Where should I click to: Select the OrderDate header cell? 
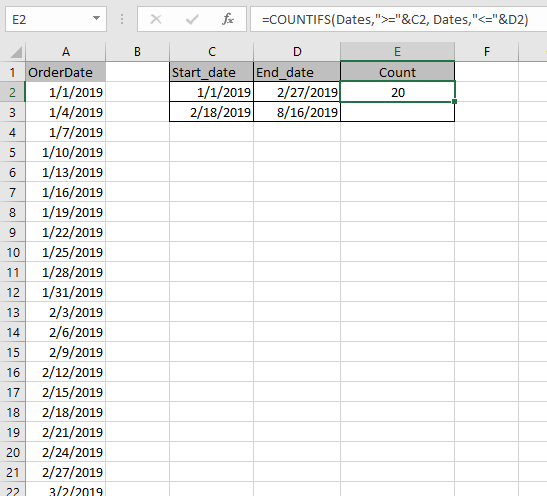click(66, 72)
